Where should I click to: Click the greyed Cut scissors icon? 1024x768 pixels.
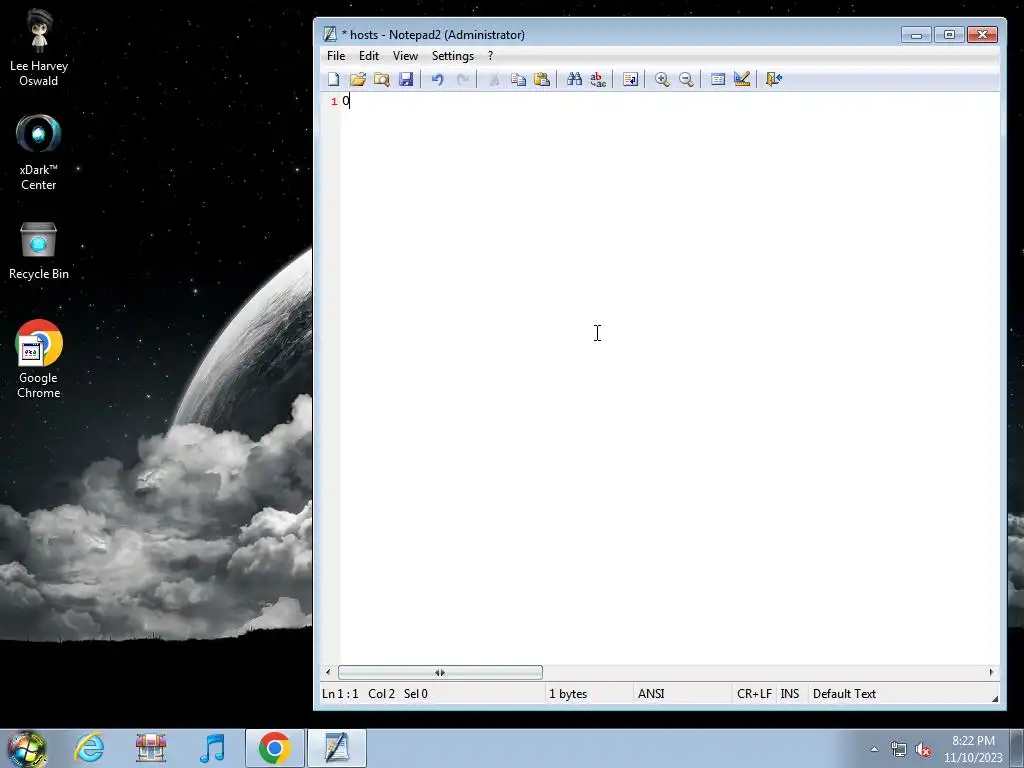494,80
